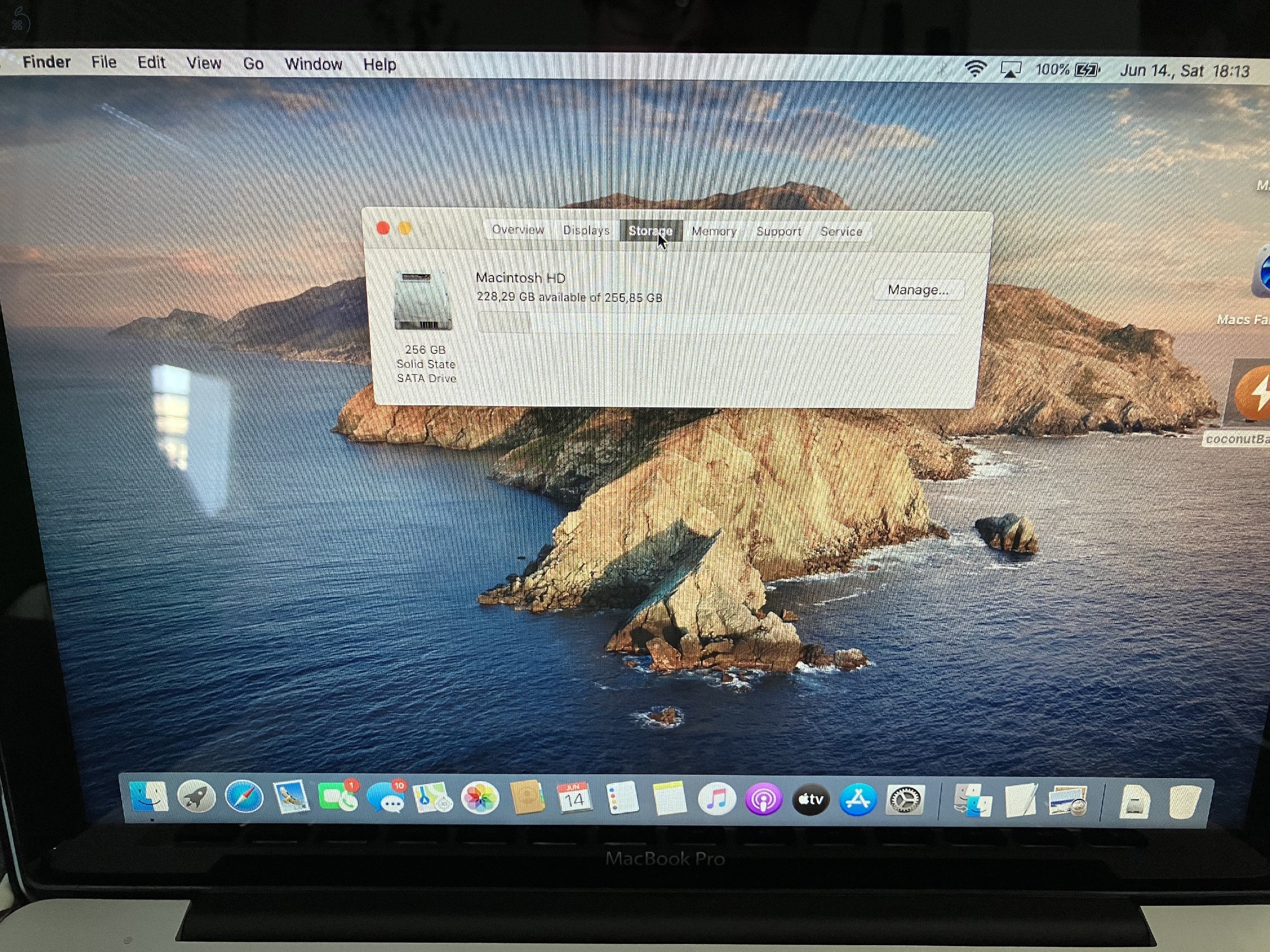Switch to the Memory tab
1270x952 pixels.
[x=714, y=231]
